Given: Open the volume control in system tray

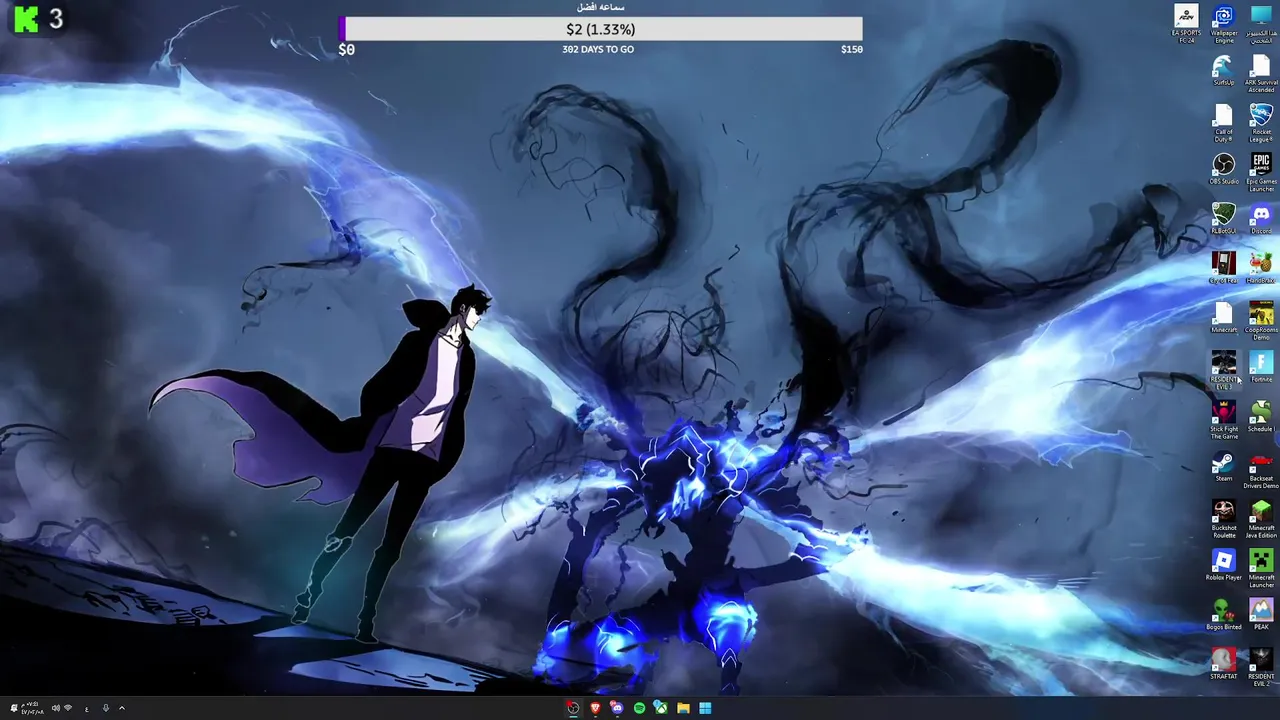Looking at the screenshot, I should tap(56, 708).
